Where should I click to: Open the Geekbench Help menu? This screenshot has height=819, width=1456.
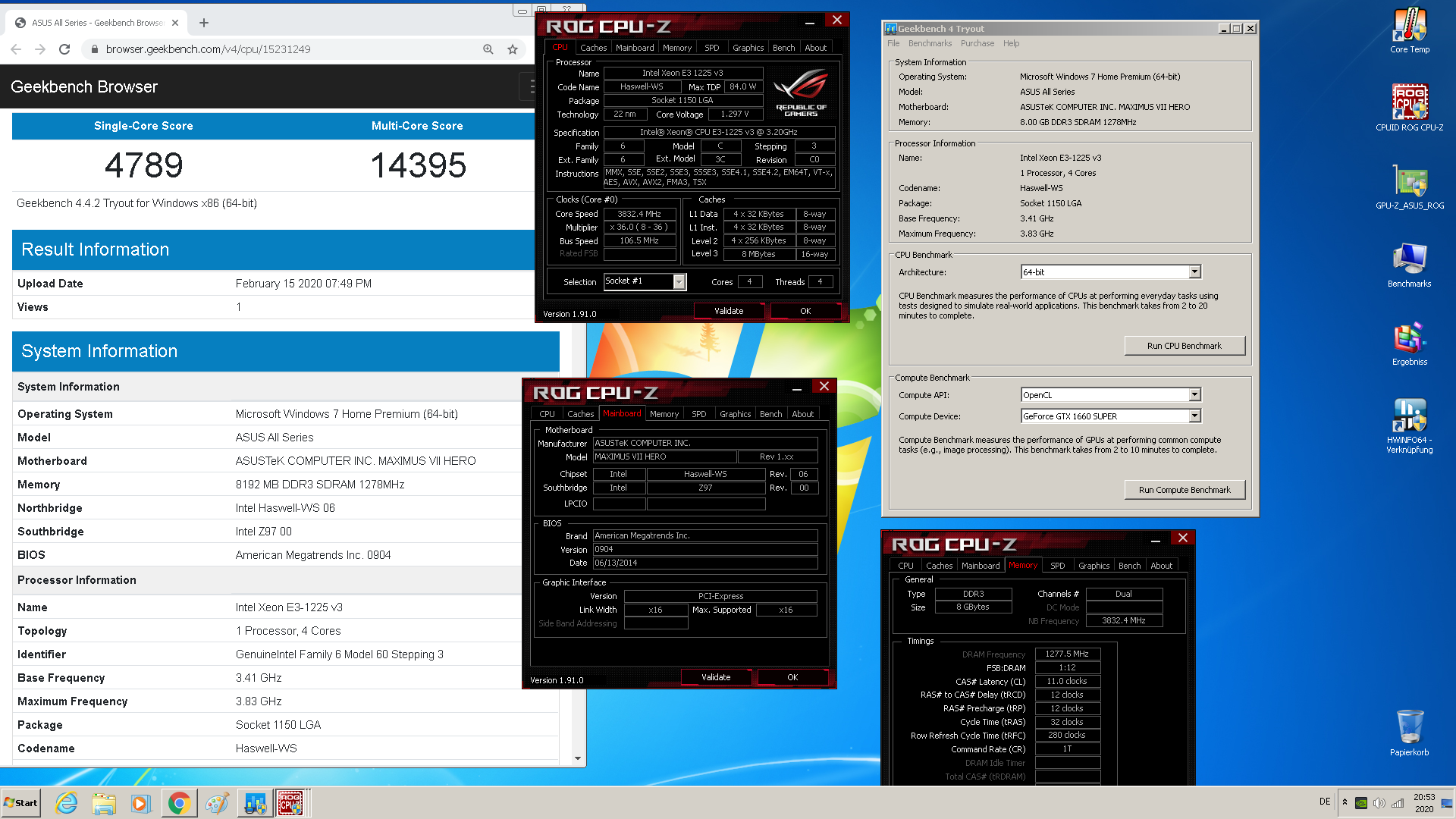1012,43
